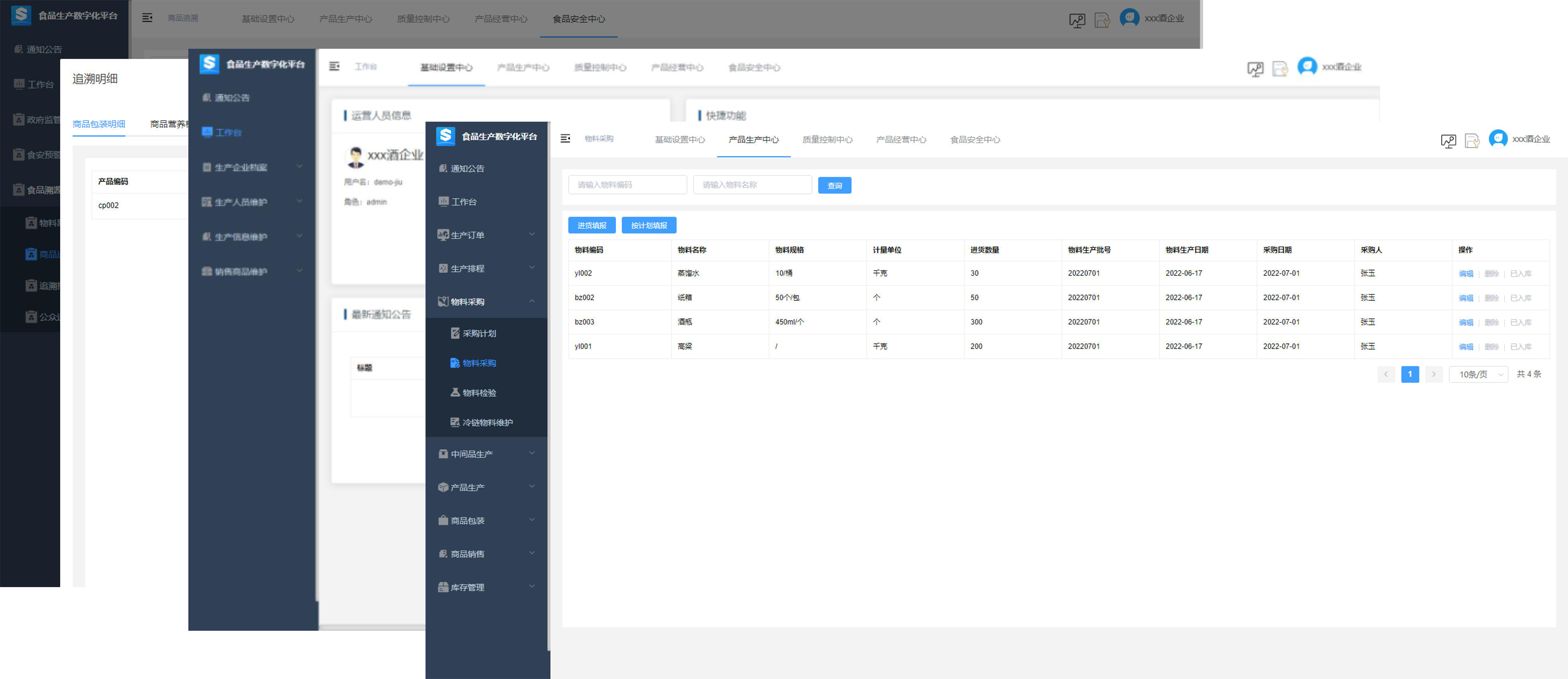Open 工作台 in the front sidebar
1568x679 pixels.
click(463, 202)
